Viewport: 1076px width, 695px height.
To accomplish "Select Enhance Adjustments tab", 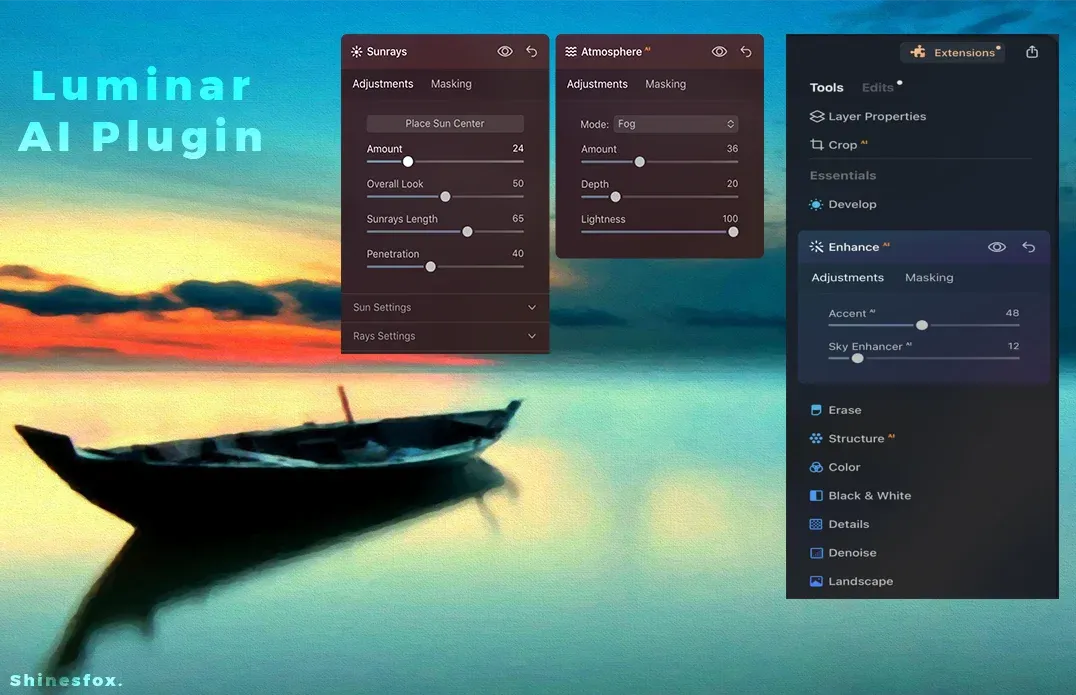I will tap(847, 278).
